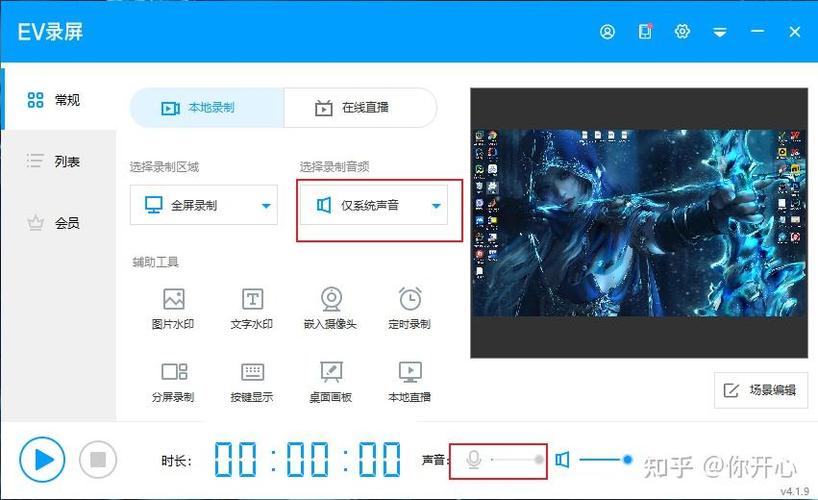Switch to the 本地录制 tab
The height and width of the screenshot is (500, 818).
pos(207,108)
